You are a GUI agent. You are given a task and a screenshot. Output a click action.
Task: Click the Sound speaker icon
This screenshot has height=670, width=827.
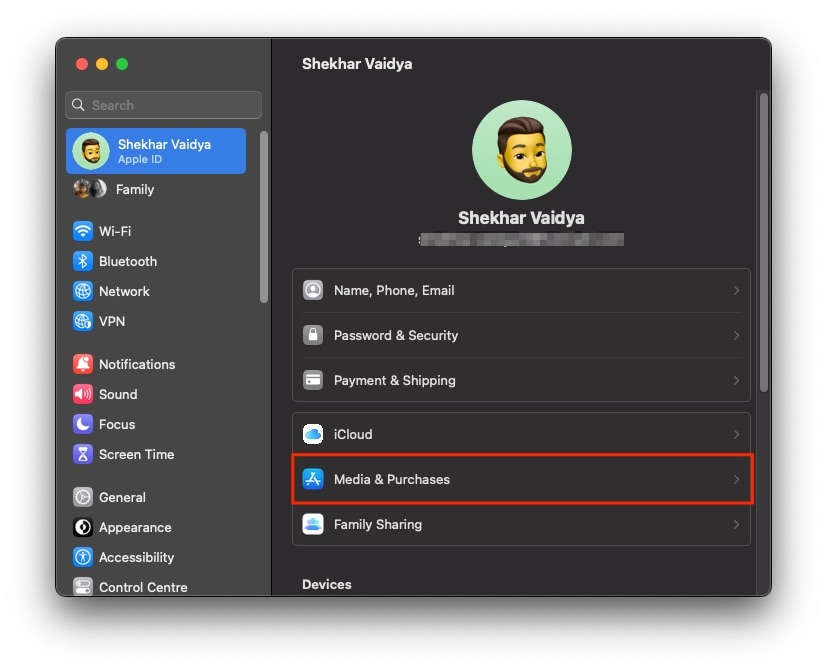click(x=83, y=394)
